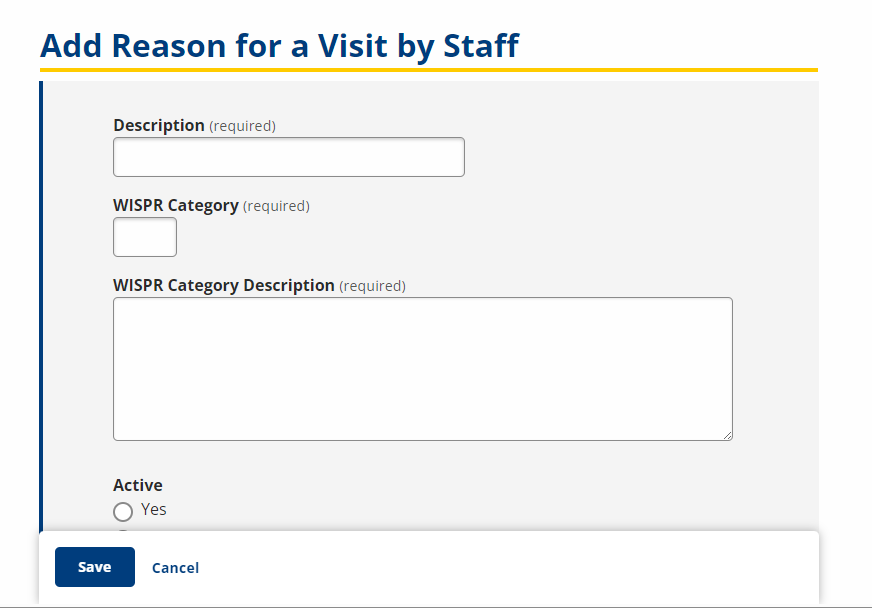Screen dimensions: 872x608
Task: Click the bold "Description" field label
Action: click(158, 126)
